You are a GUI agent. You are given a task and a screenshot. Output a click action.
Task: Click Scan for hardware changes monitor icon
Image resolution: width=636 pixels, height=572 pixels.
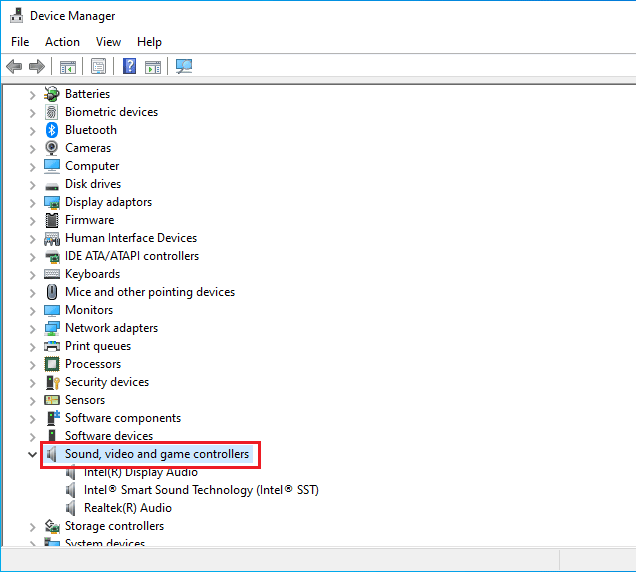click(x=184, y=66)
